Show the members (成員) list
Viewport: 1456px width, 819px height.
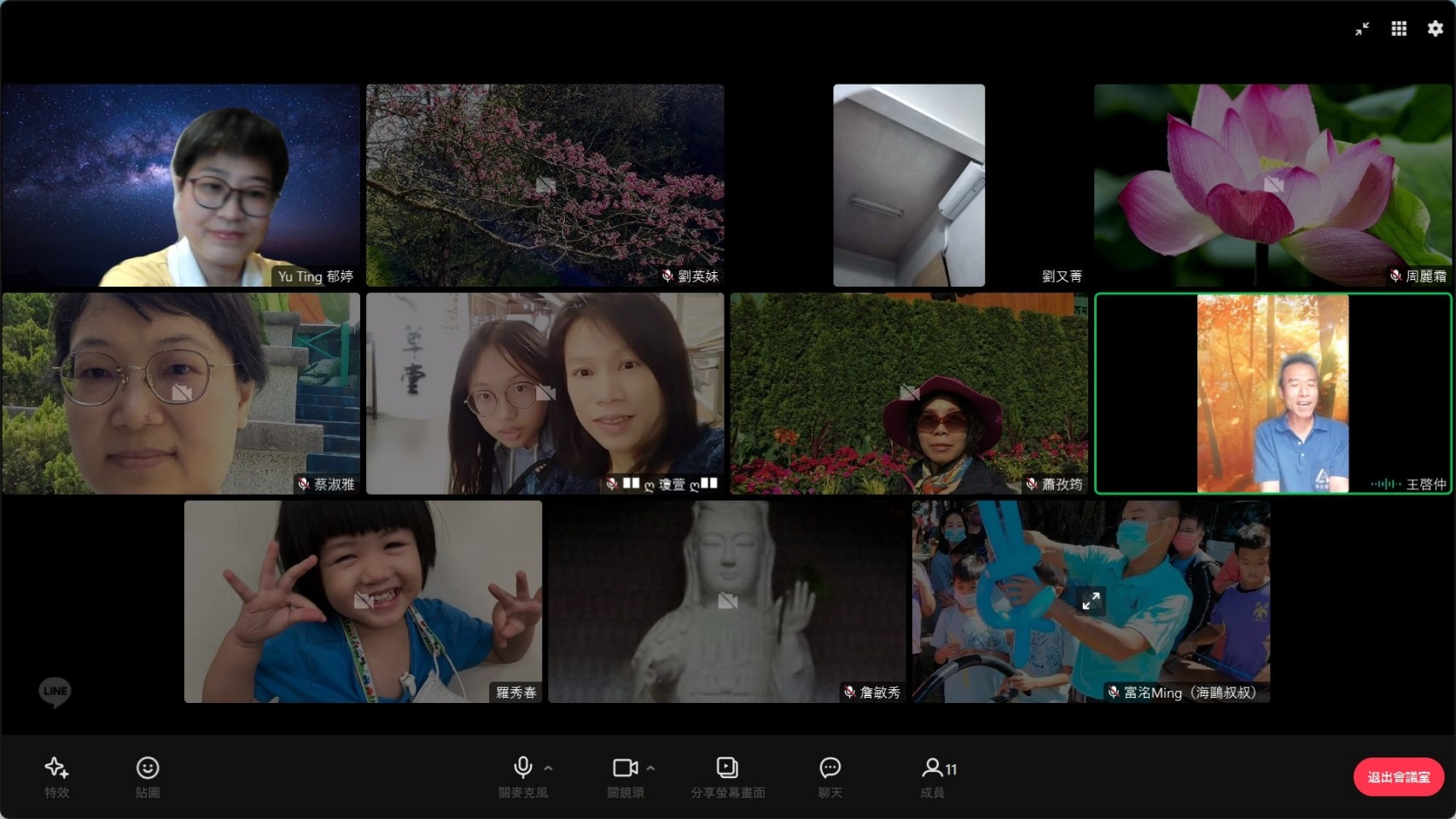(x=937, y=769)
